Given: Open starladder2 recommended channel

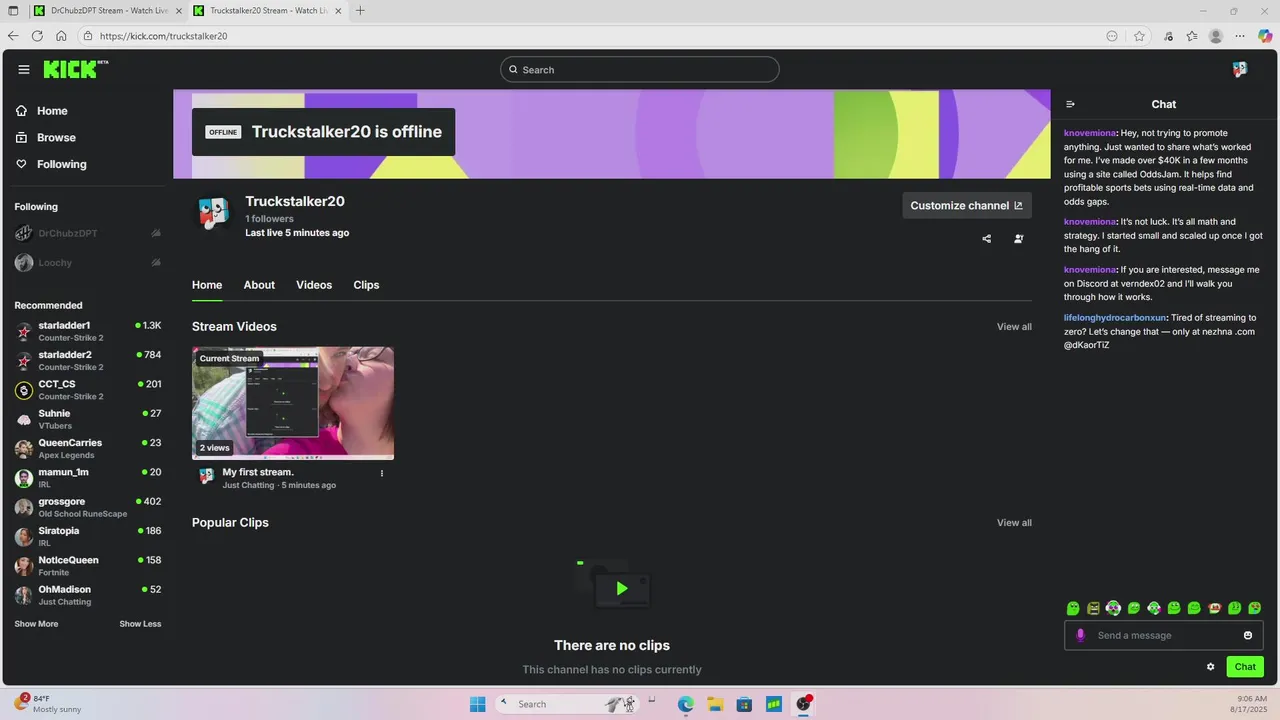Looking at the screenshot, I should coord(88,360).
